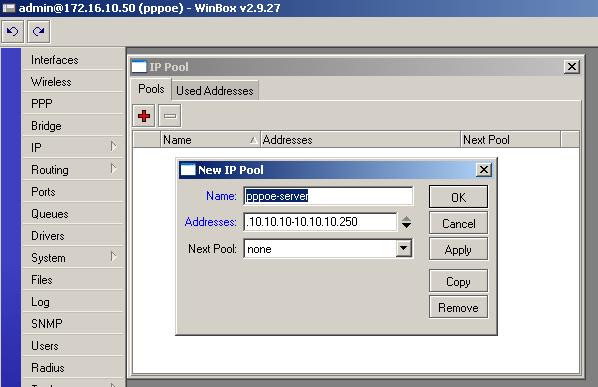Add a new pool with red plus
This screenshot has height=387, width=598.
point(144,116)
